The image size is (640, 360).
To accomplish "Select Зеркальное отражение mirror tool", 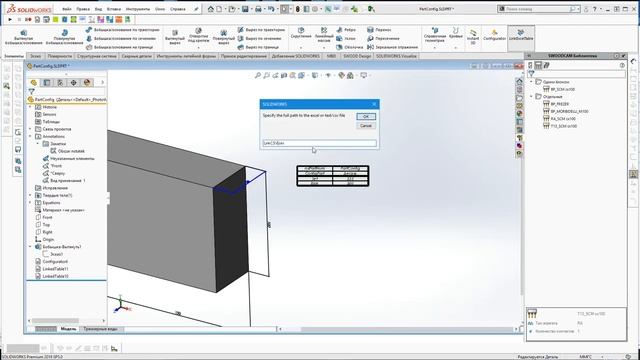I will click(x=392, y=47).
